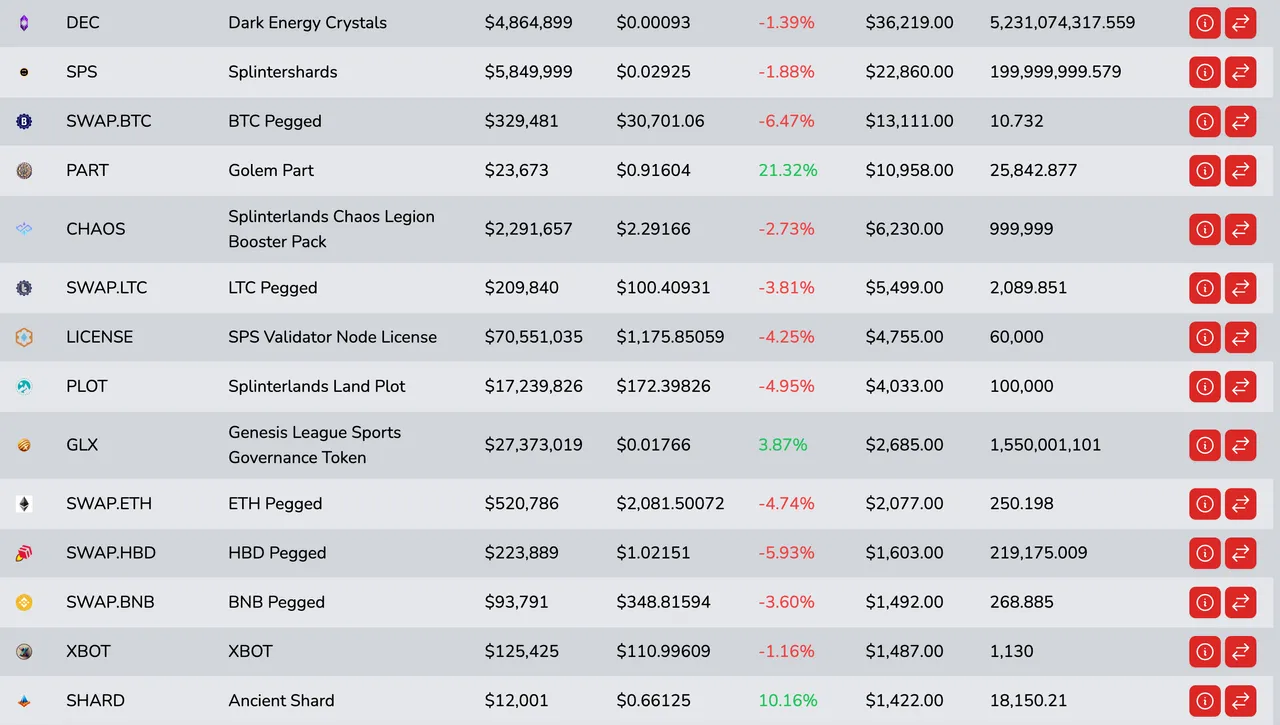
Task: Show info for SWAP.BTC
Action: coord(1205,121)
